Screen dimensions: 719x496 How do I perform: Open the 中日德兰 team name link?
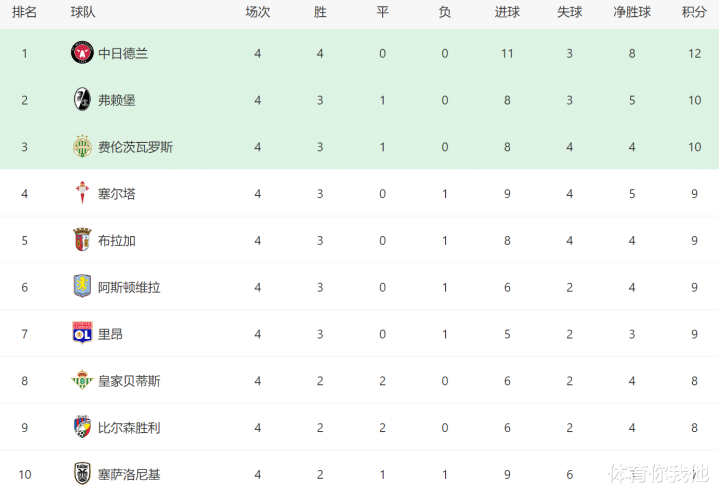point(123,53)
